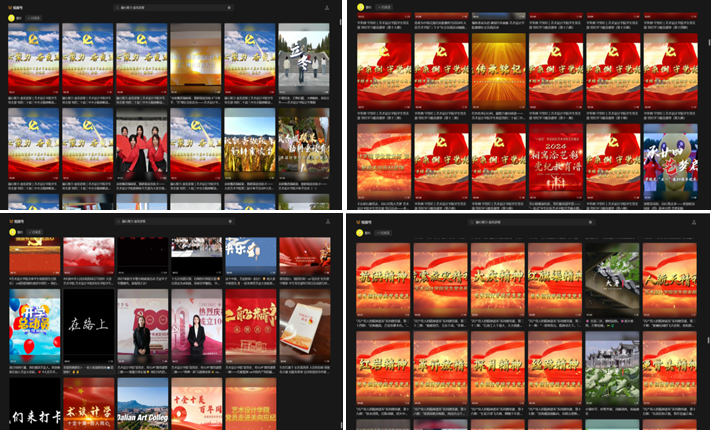711x430 pixels.
Task: Clear the search text in the top-left window
Action: [228, 6]
